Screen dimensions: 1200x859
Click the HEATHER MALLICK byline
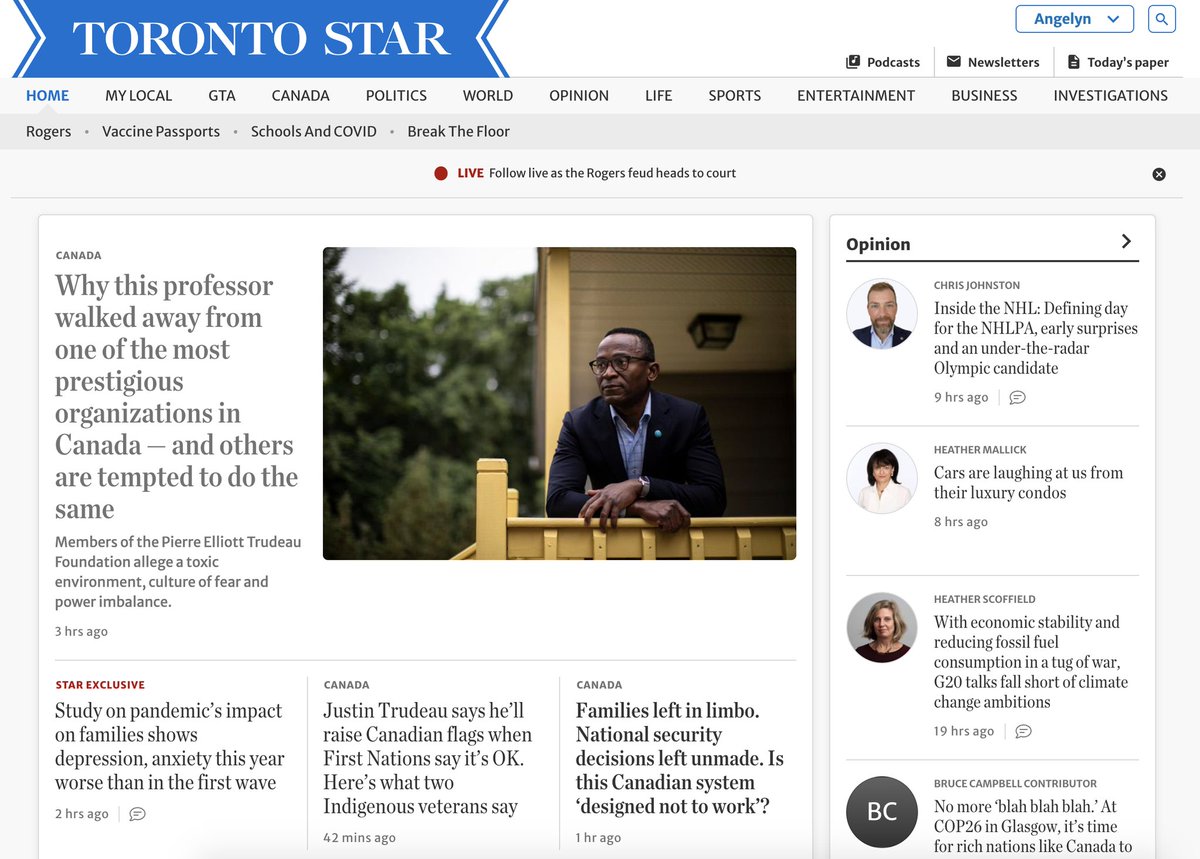980,450
